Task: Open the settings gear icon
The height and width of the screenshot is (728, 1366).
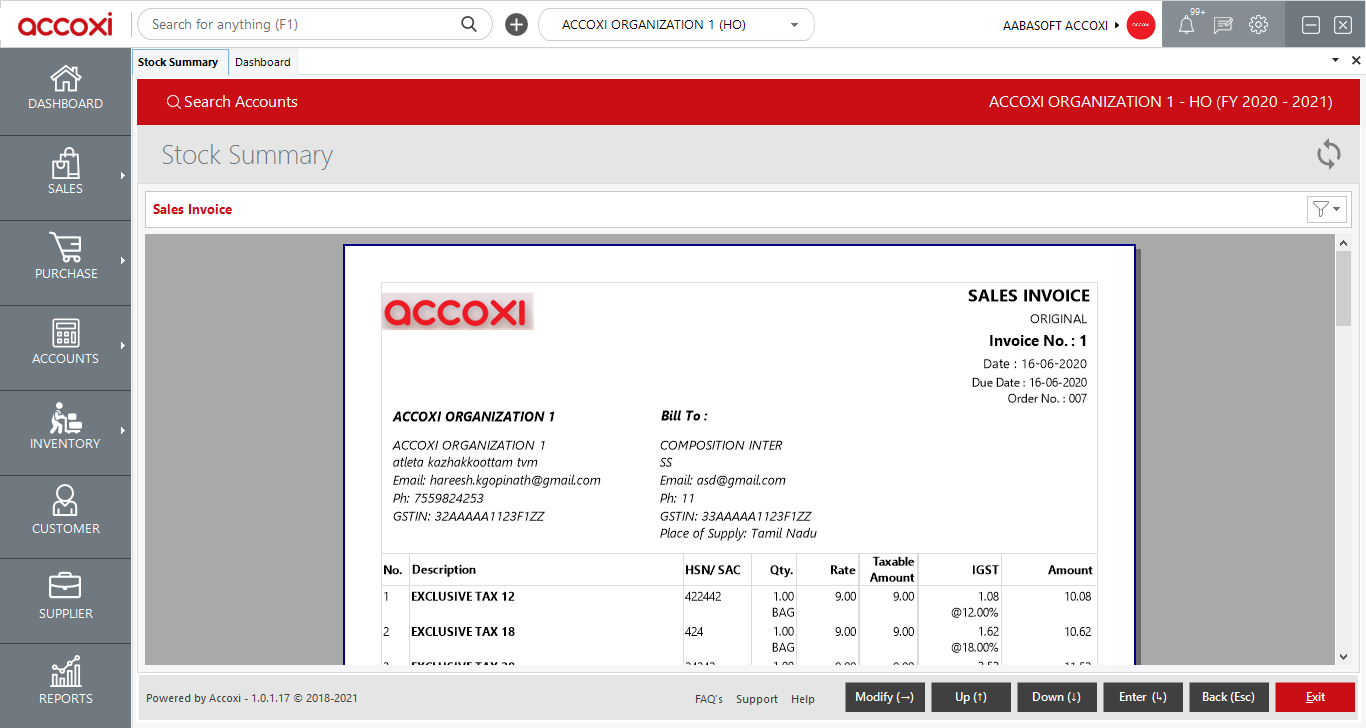Action: (x=1258, y=25)
